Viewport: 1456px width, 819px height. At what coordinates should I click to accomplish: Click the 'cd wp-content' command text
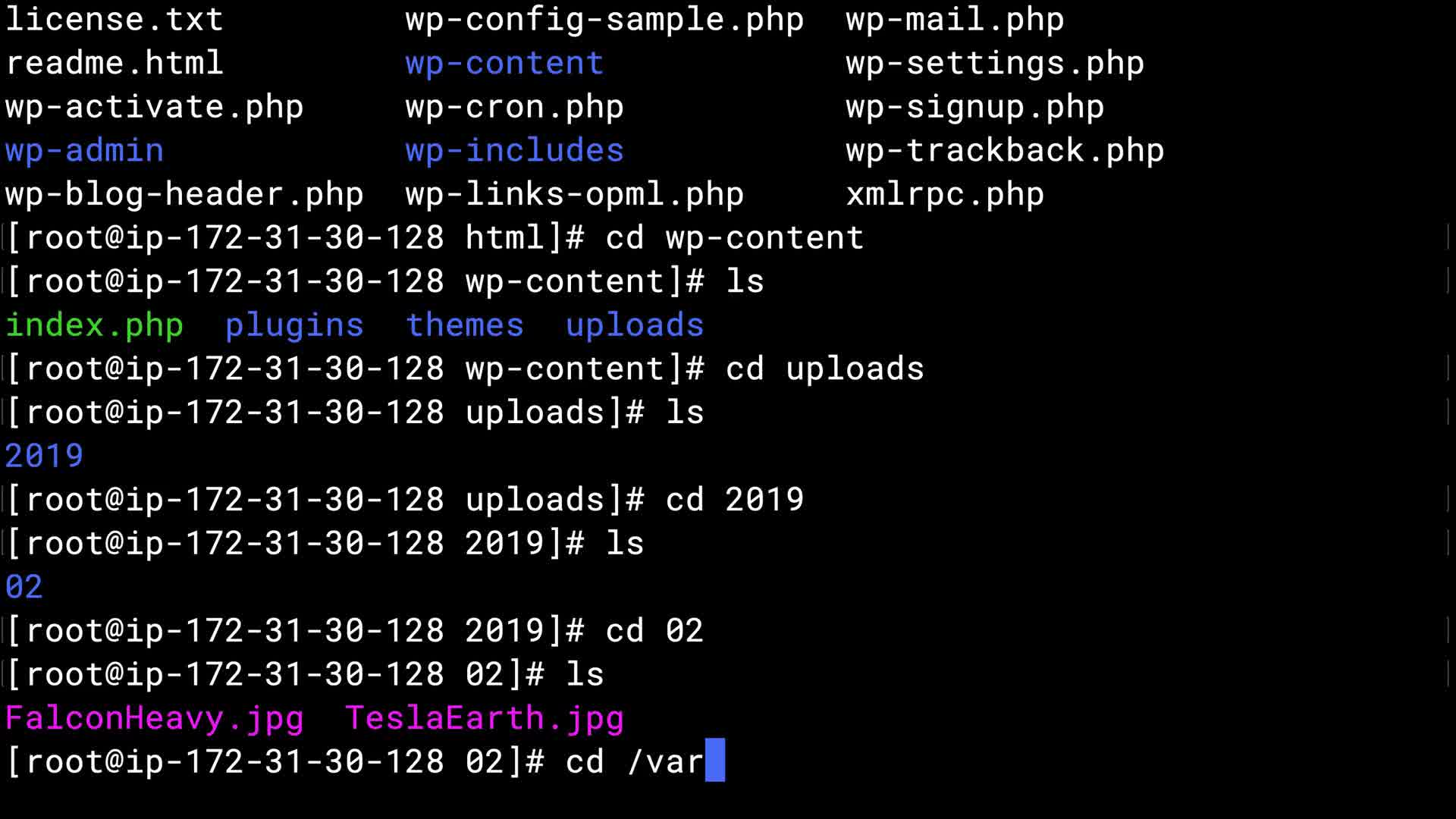(x=734, y=238)
